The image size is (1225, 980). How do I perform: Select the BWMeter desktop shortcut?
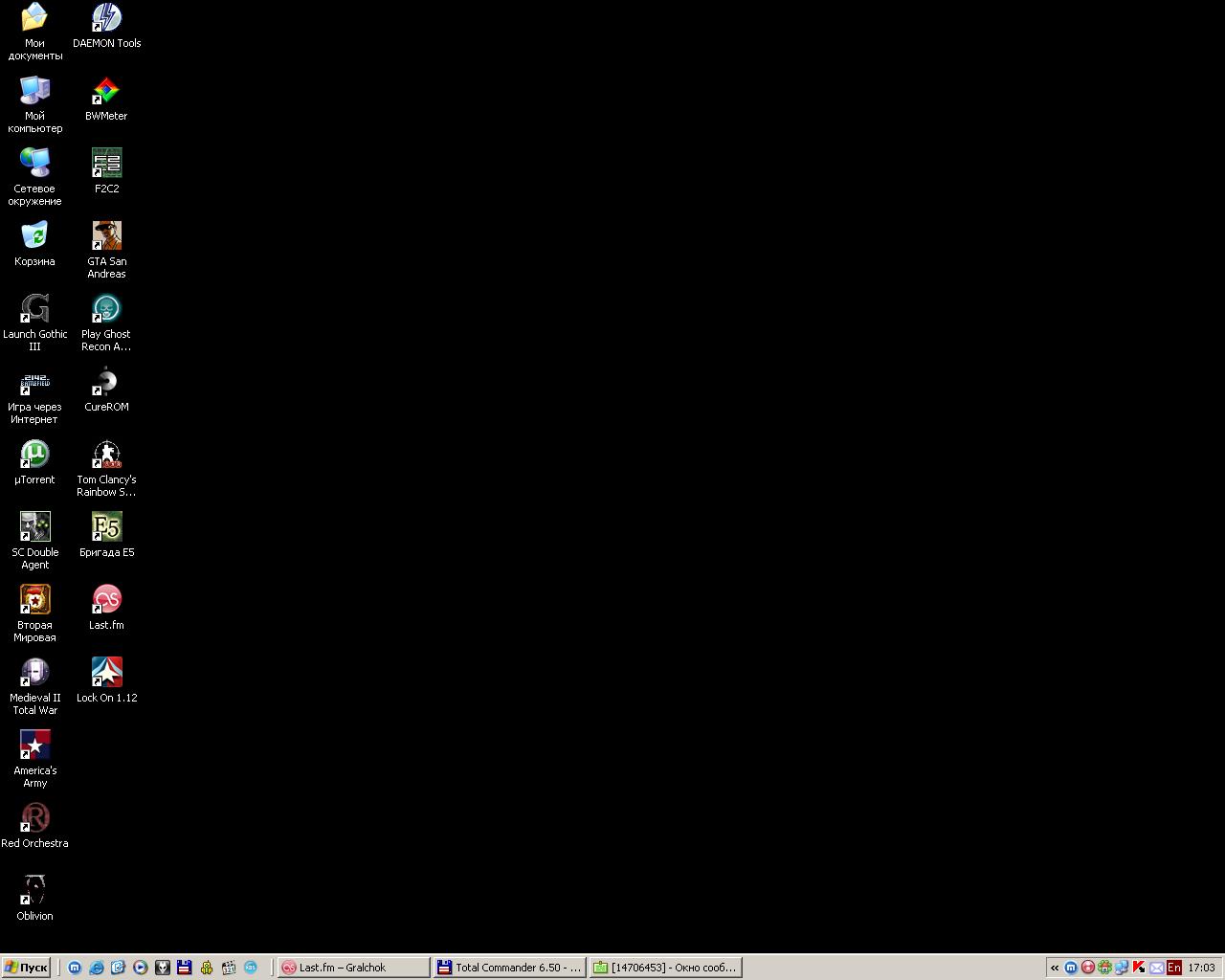(x=106, y=91)
